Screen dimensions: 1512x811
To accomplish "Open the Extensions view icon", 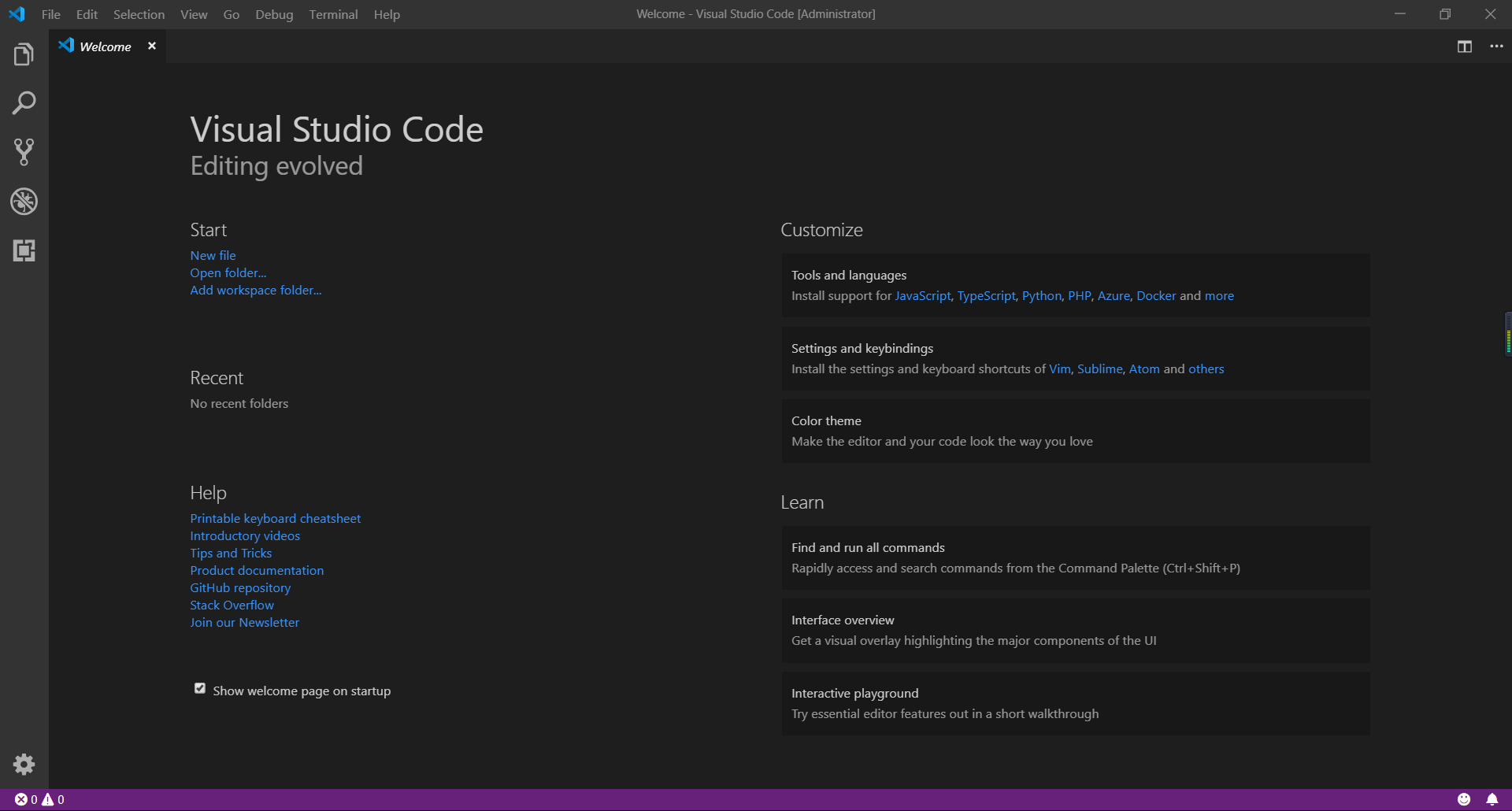I will (x=24, y=250).
